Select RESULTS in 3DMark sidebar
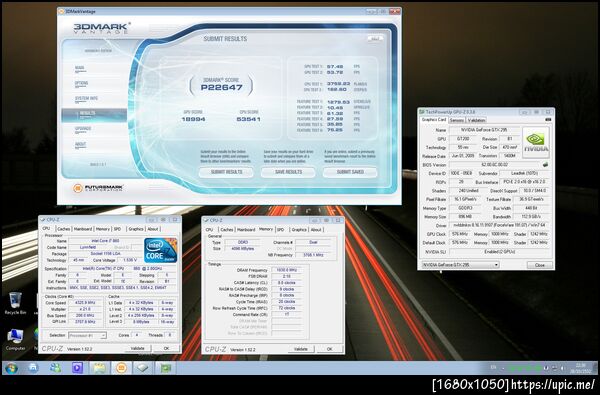Image resolution: width=600 pixels, height=395 pixels. point(94,114)
